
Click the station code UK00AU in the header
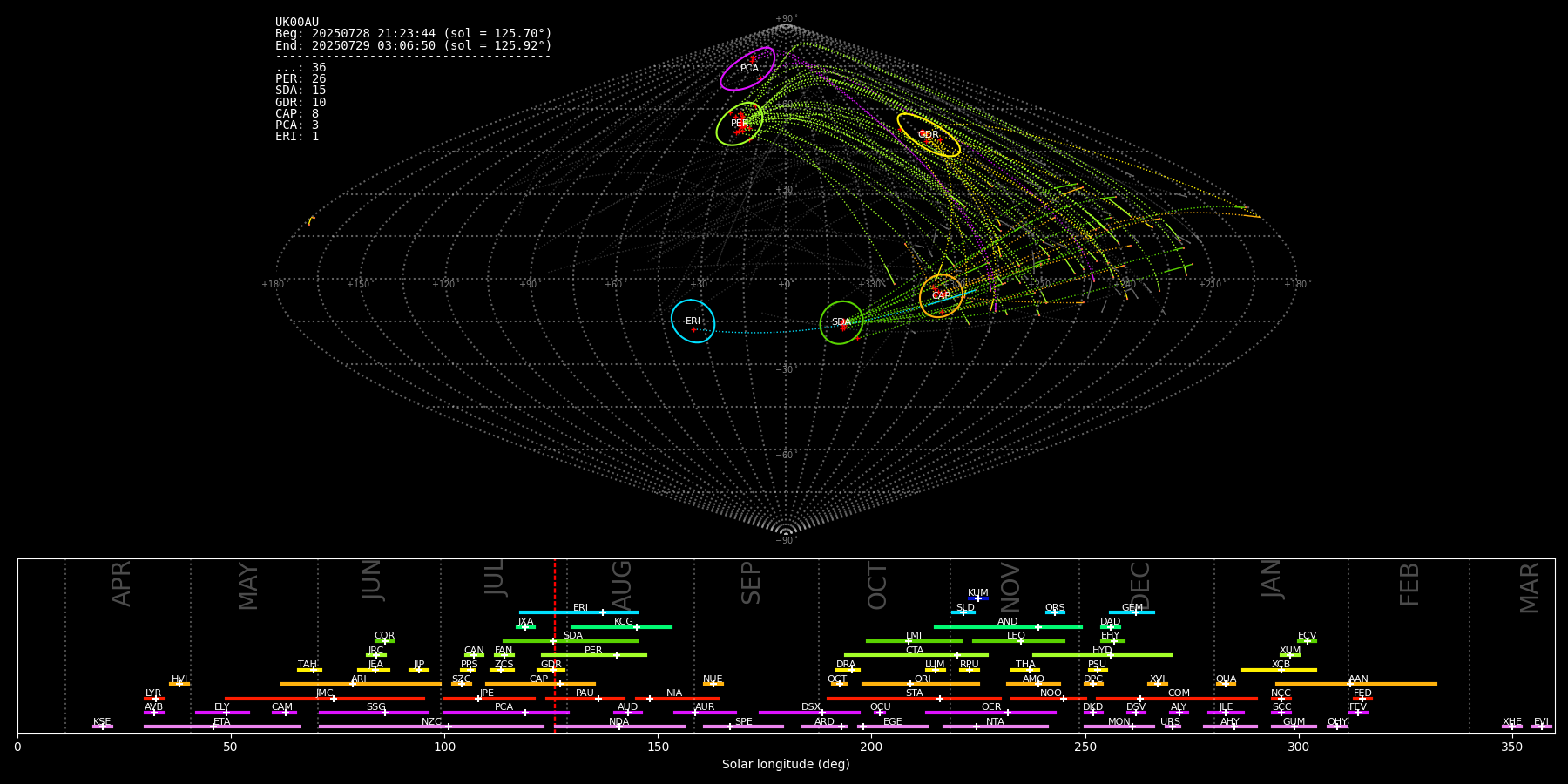pyautogui.click(x=297, y=23)
